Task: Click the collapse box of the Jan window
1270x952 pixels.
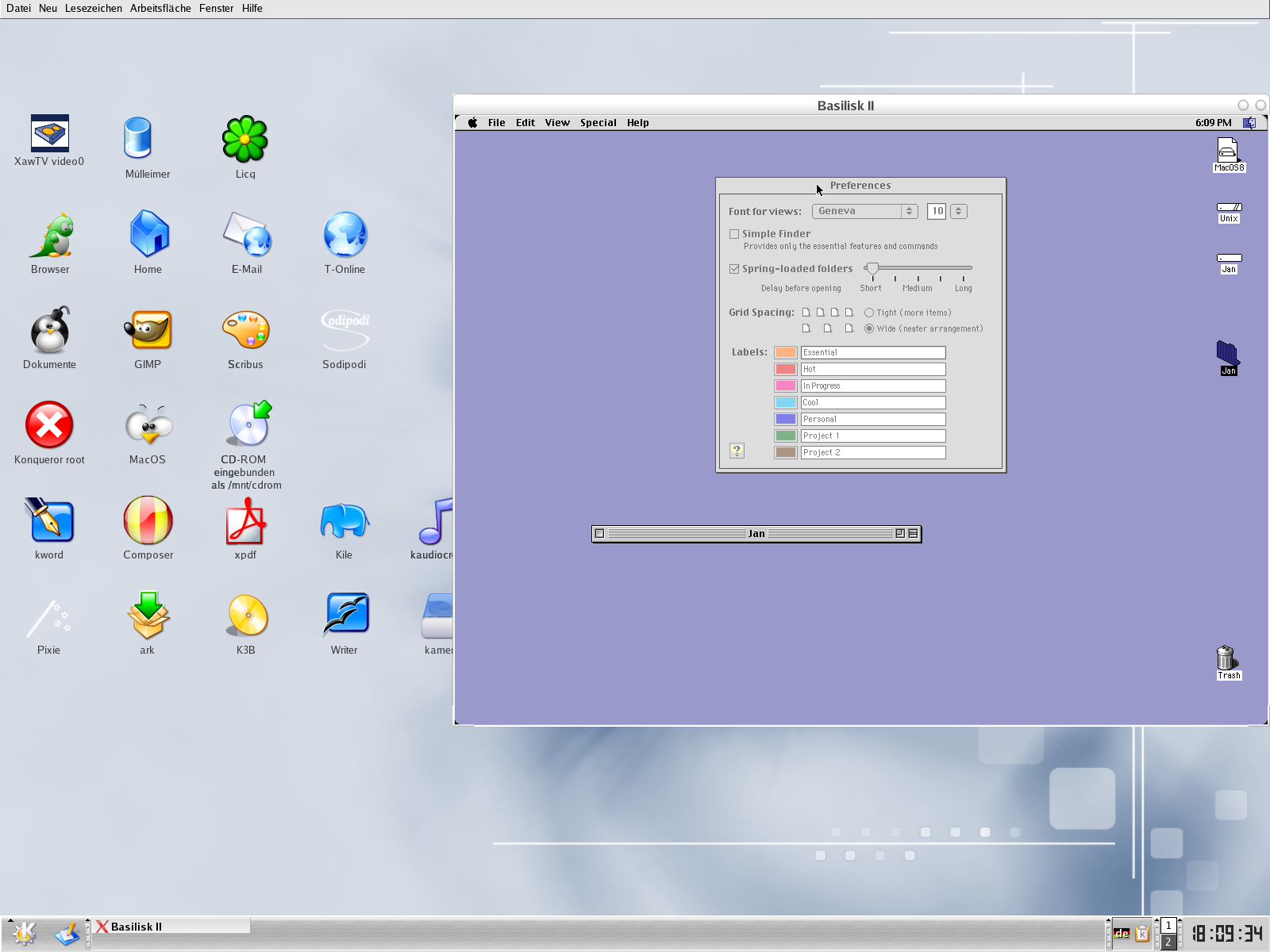Action: coord(913,533)
